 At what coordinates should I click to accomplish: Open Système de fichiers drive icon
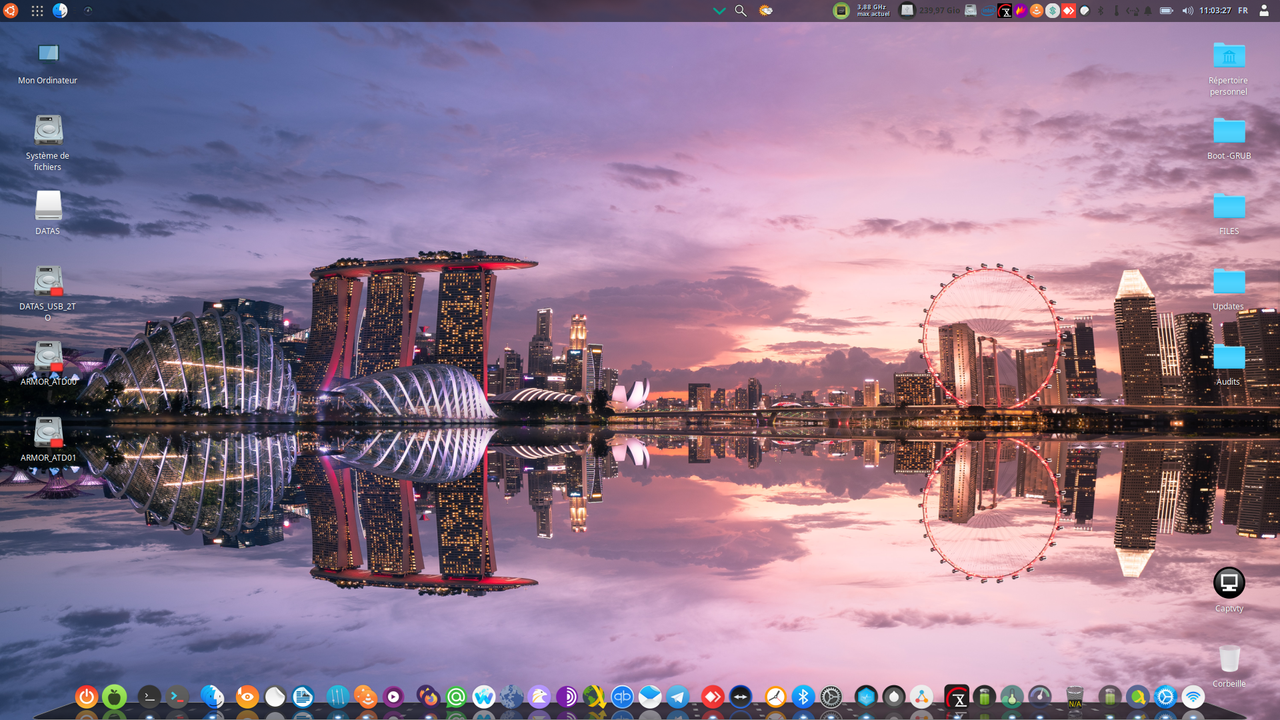(x=48, y=130)
